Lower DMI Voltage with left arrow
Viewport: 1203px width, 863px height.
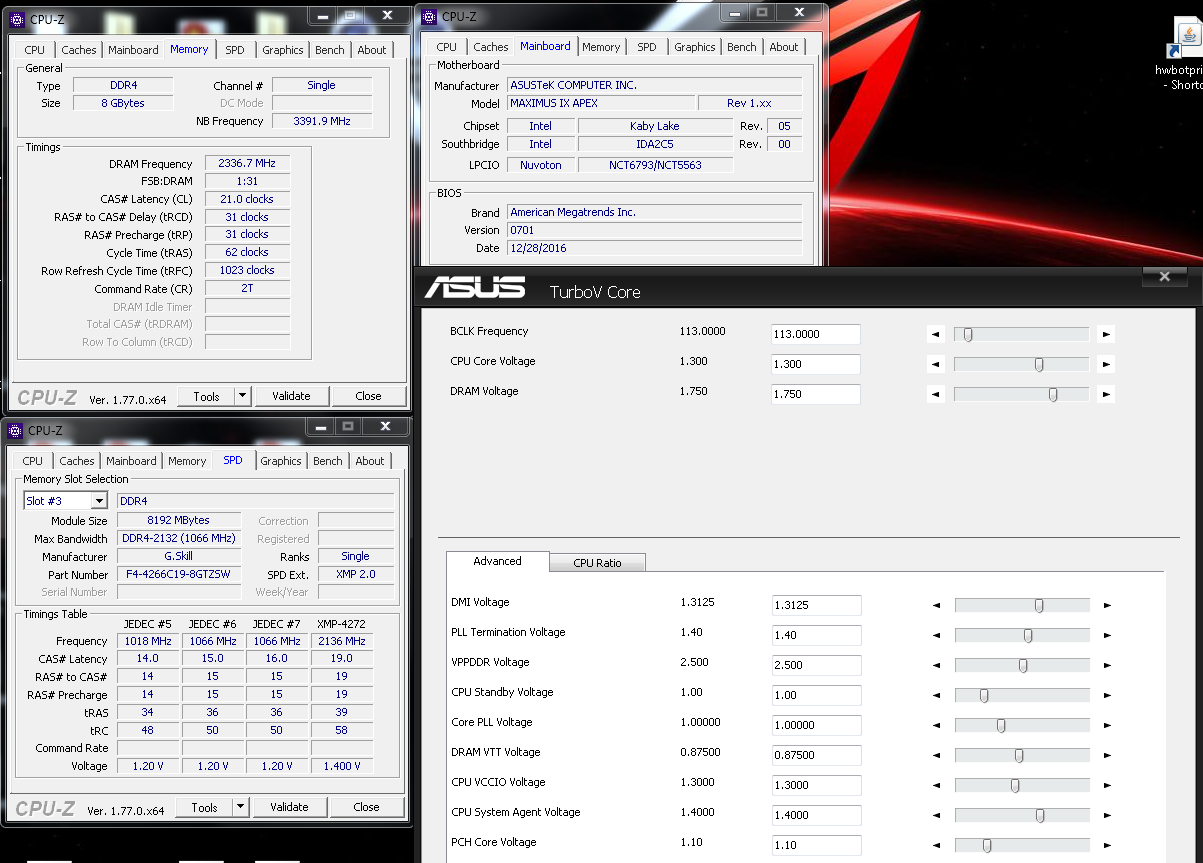[x=937, y=605]
